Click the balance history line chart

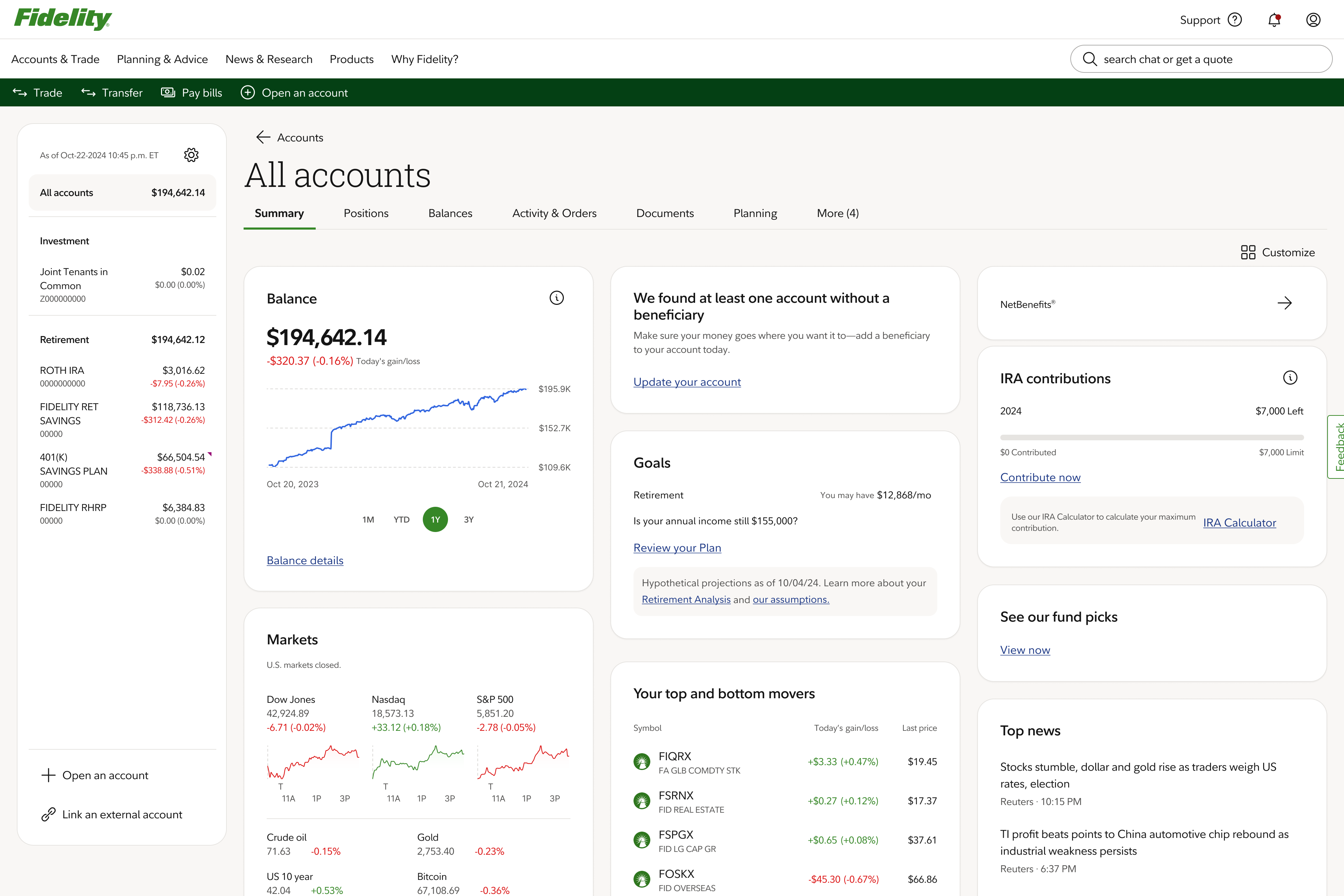(x=397, y=428)
